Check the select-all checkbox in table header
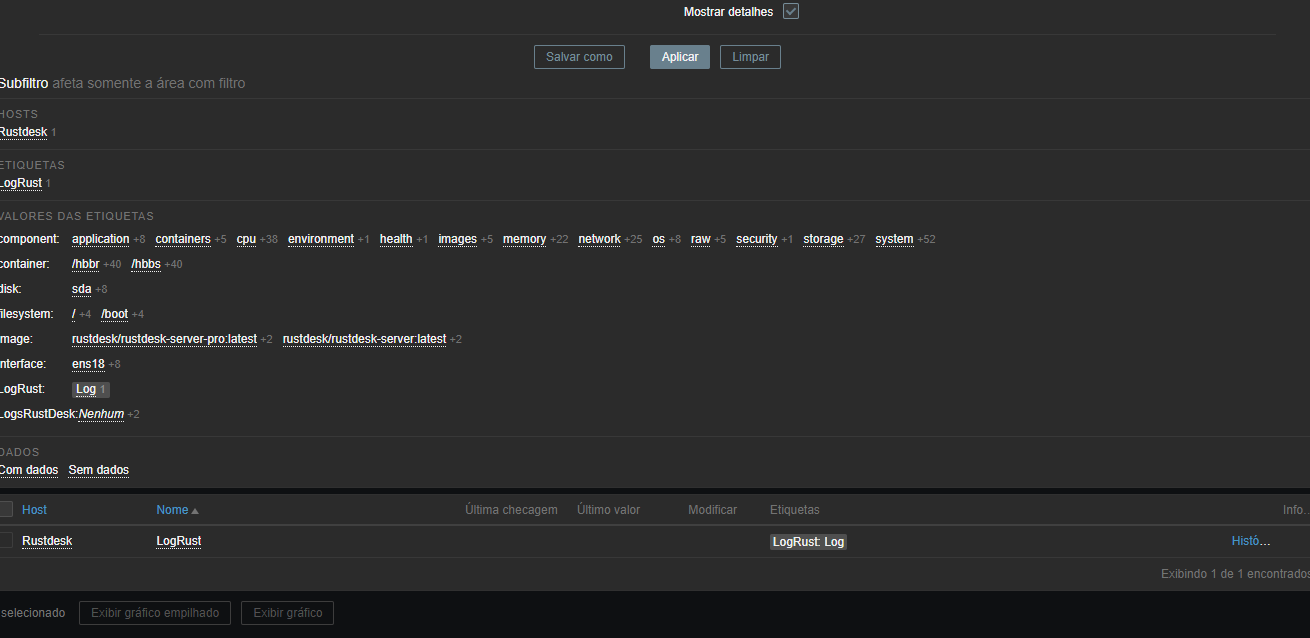The image size is (1310, 638). pyautogui.click(x=6, y=509)
